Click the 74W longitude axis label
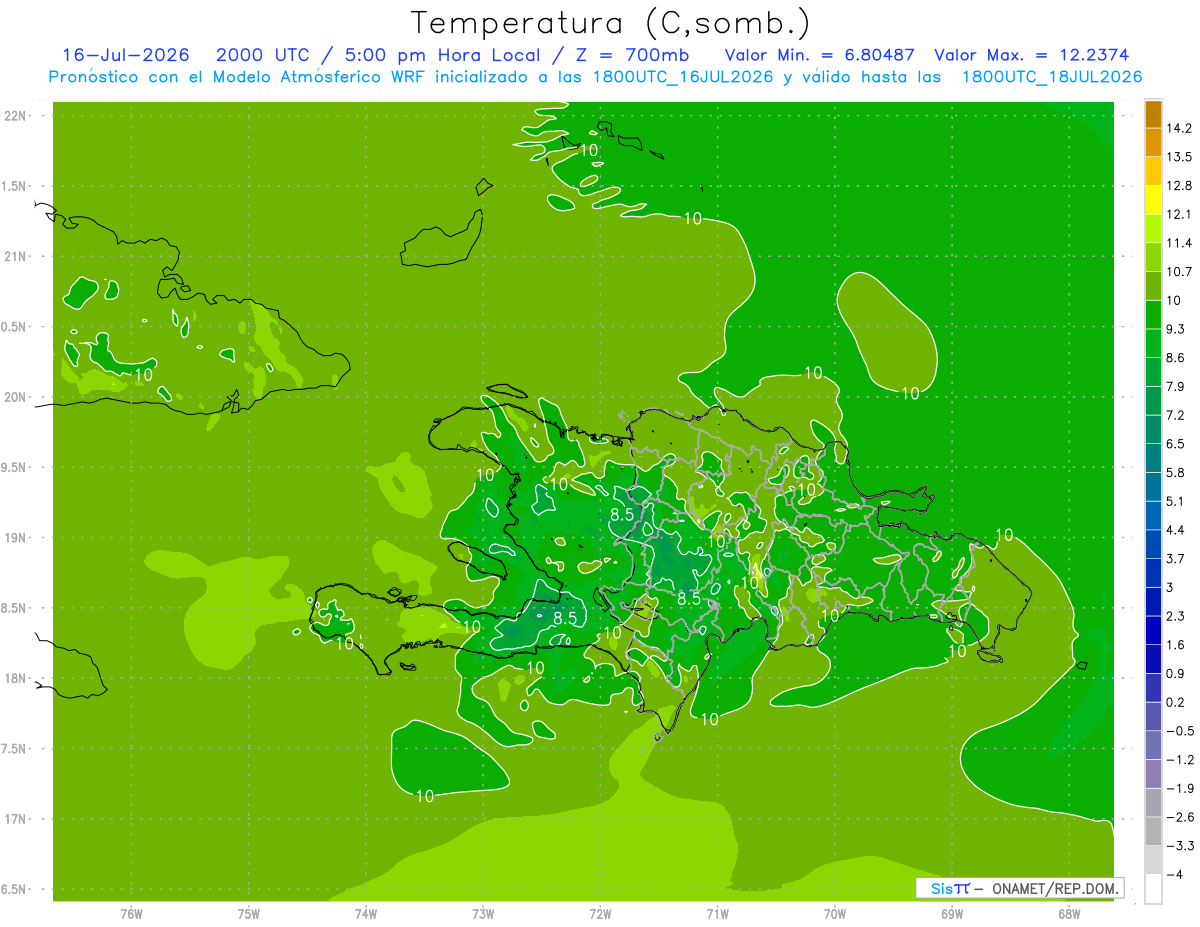Image resolution: width=1200 pixels, height=927 pixels. point(366,913)
